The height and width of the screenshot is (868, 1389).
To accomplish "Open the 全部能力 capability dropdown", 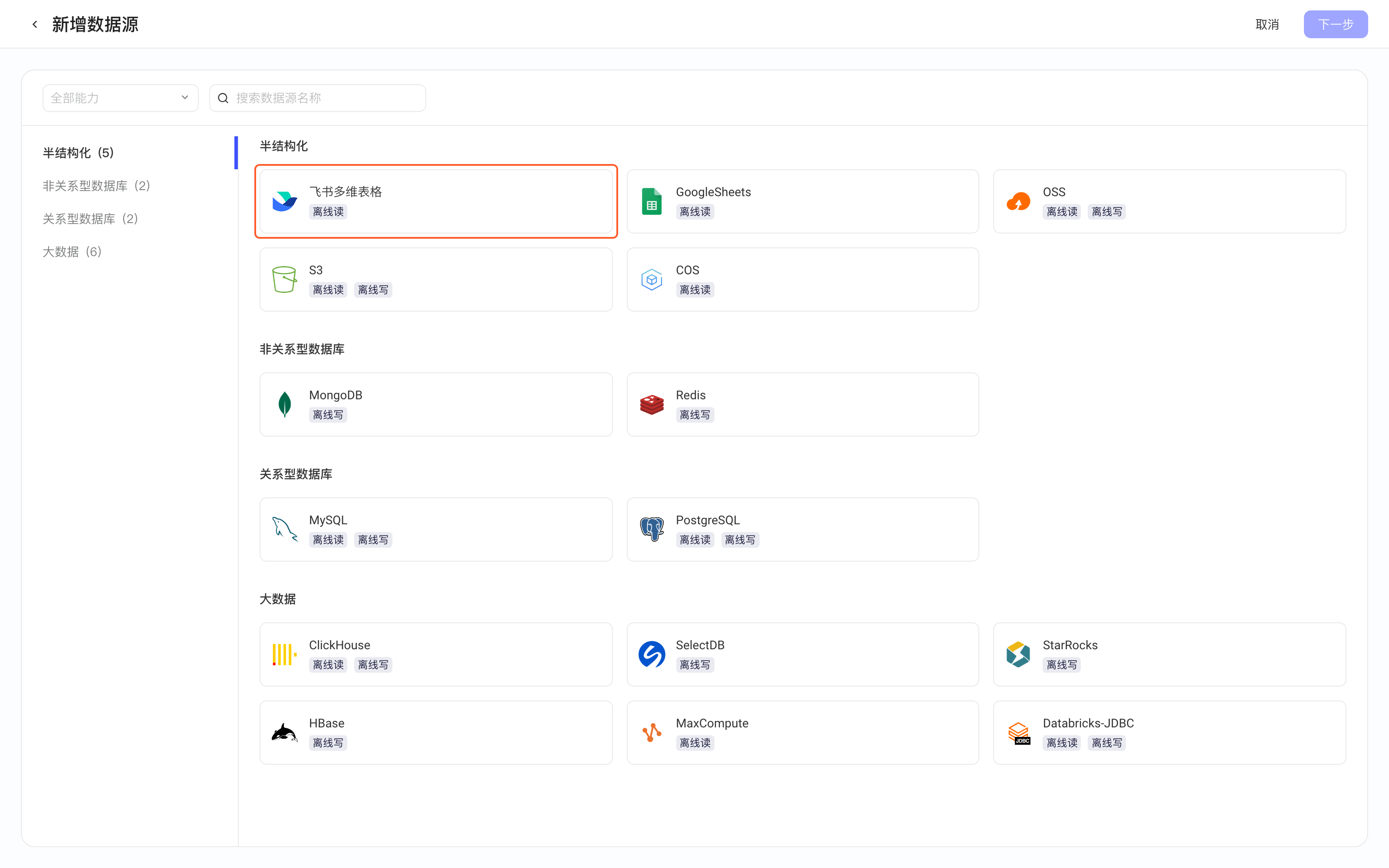I will (x=120, y=98).
